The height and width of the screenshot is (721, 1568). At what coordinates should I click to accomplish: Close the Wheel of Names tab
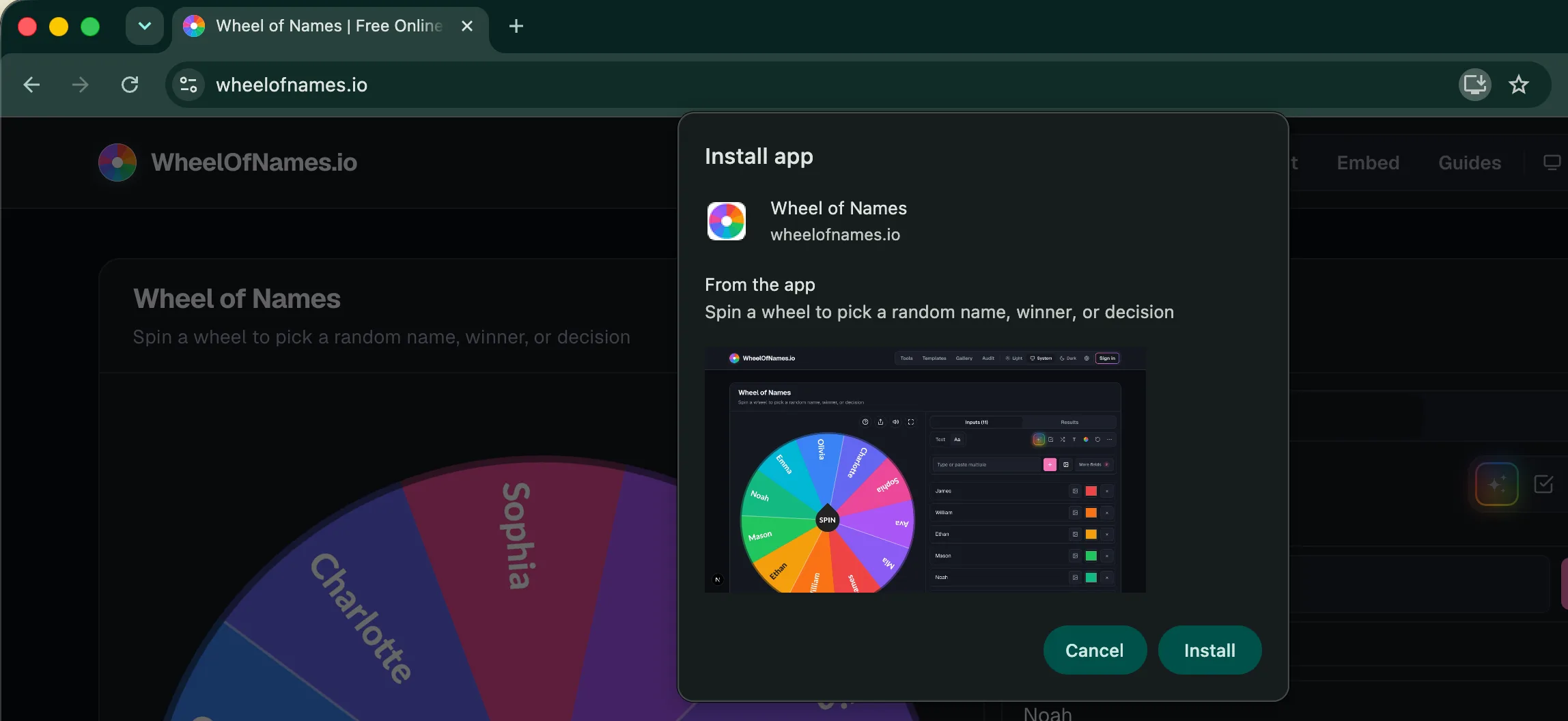(x=467, y=26)
